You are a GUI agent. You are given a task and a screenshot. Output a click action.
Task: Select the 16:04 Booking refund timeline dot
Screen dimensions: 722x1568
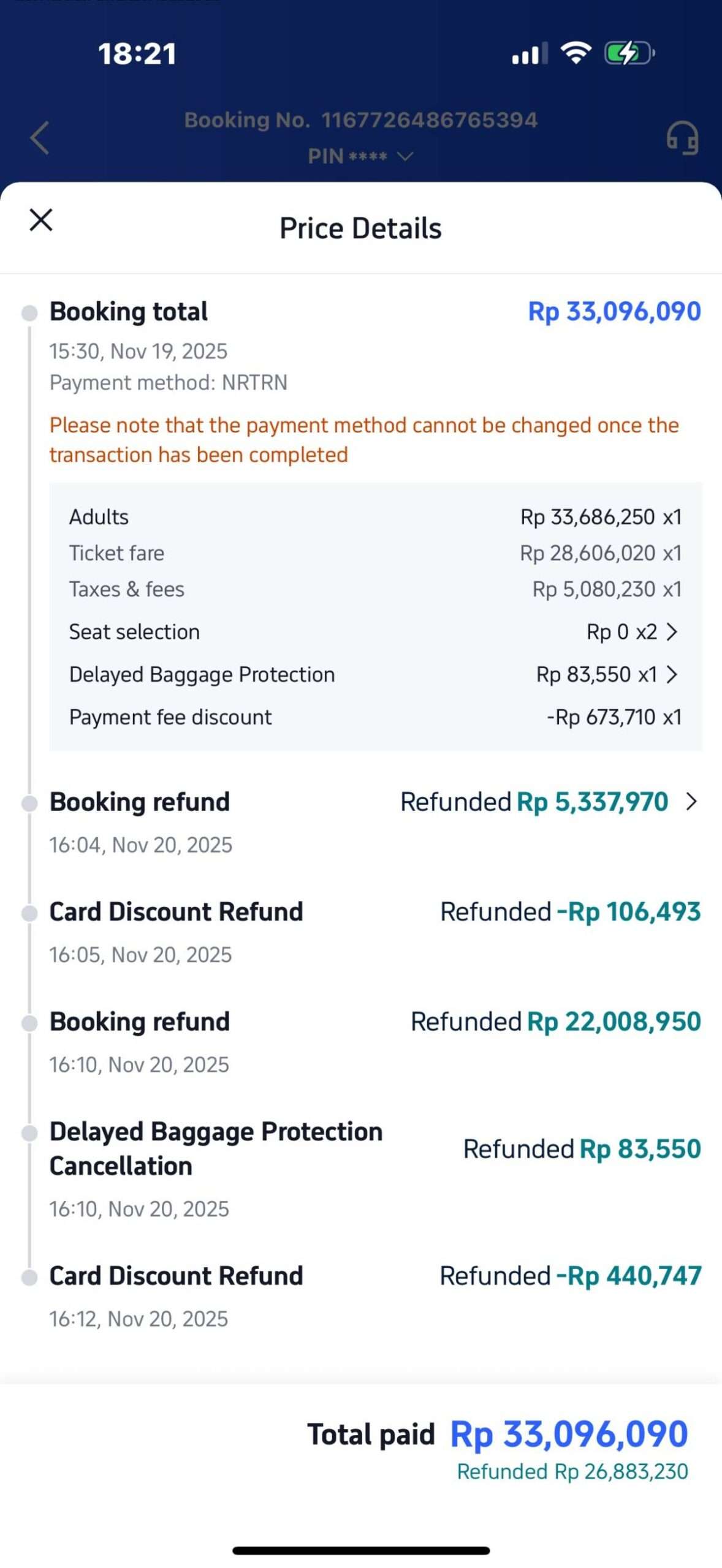coord(29,803)
